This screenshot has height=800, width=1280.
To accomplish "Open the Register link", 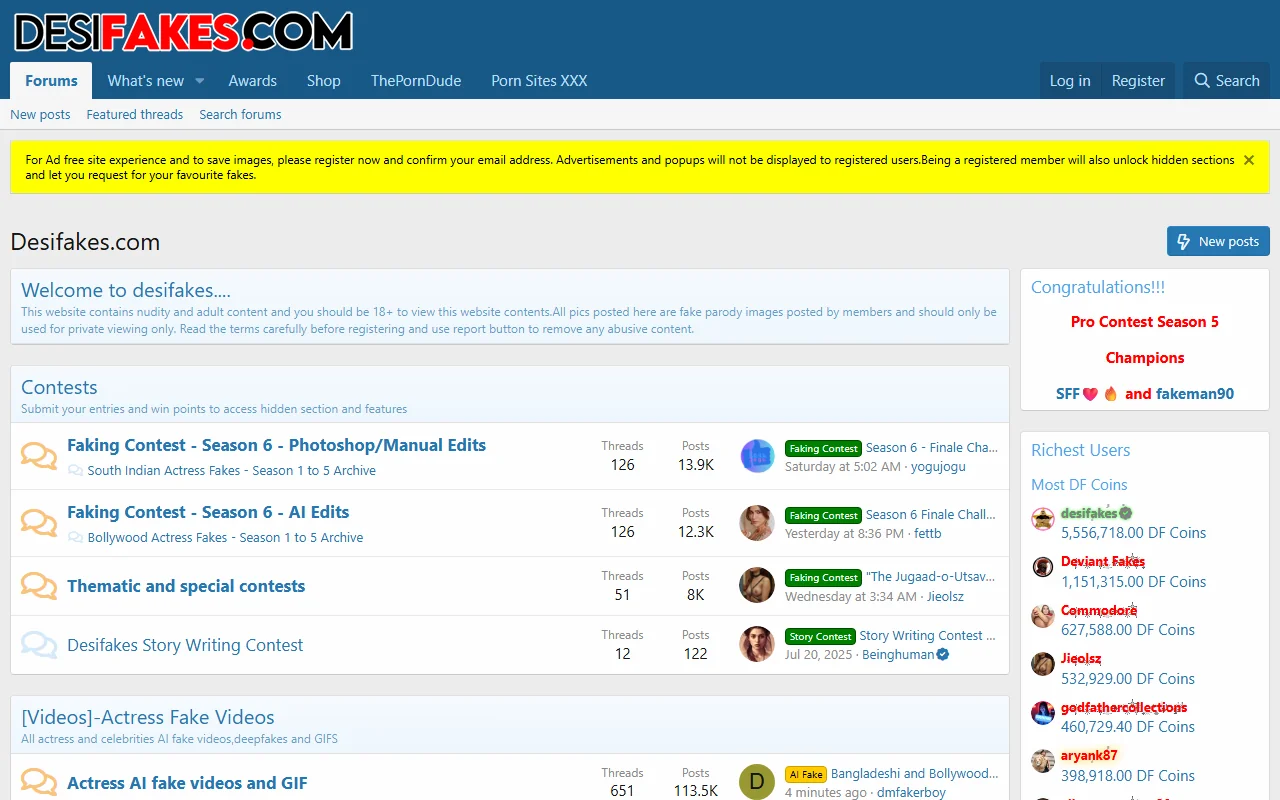I will point(1138,80).
